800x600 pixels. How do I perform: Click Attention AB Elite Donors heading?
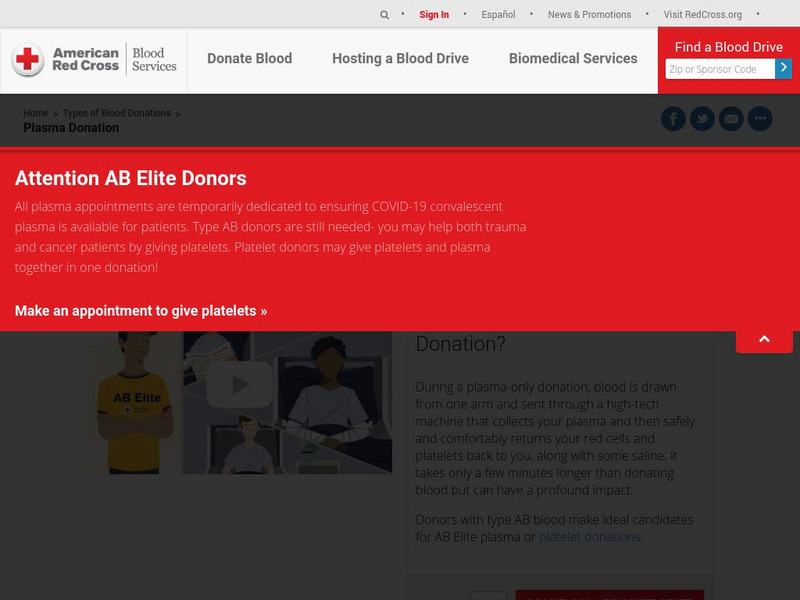pyautogui.click(x=131, y=178)
